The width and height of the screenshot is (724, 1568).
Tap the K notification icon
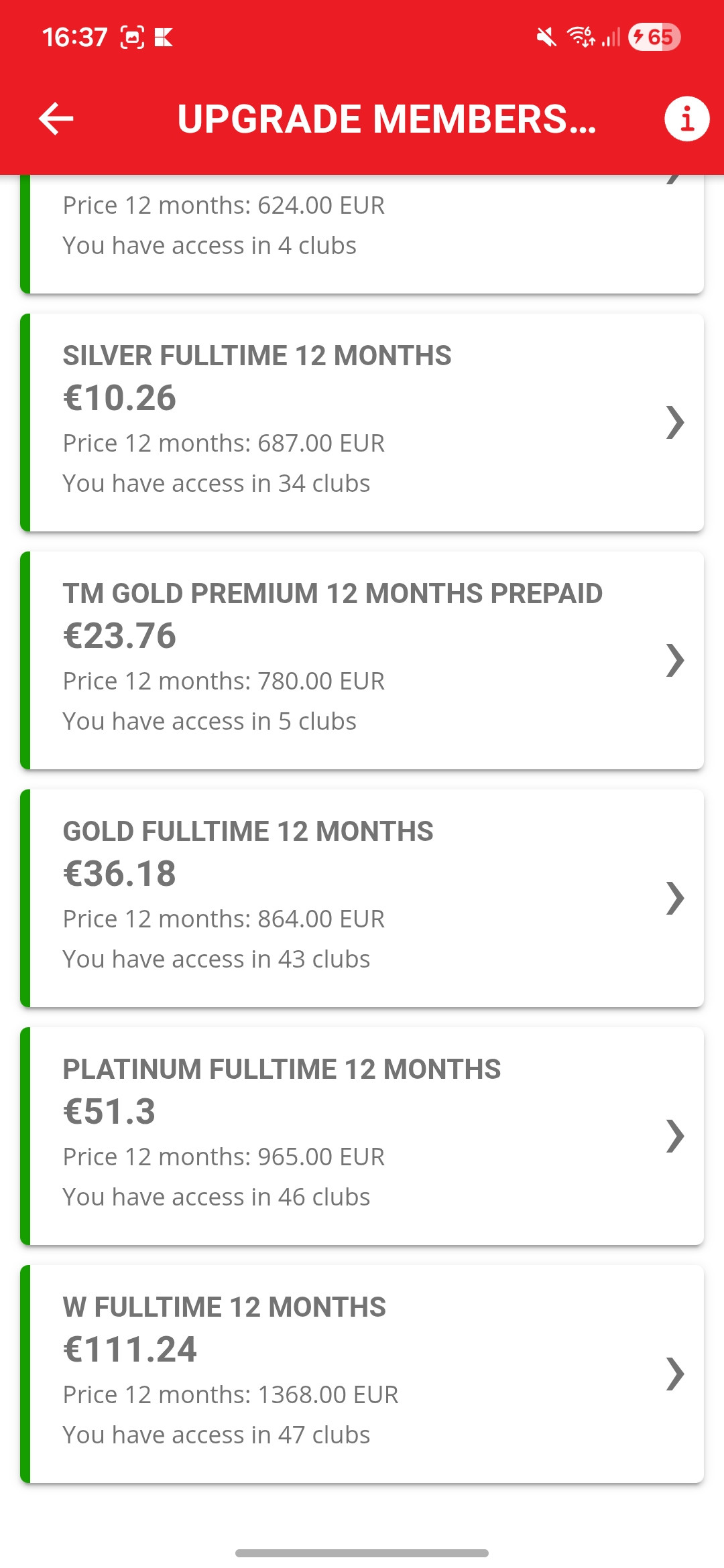(164, 37)
